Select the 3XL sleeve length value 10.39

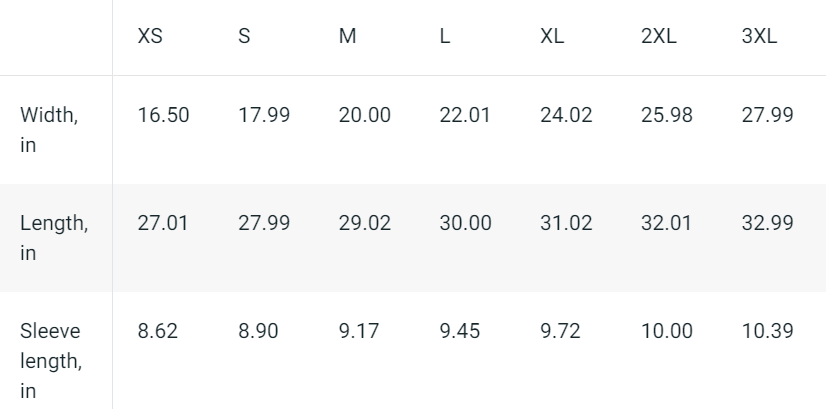click(767, 331)
